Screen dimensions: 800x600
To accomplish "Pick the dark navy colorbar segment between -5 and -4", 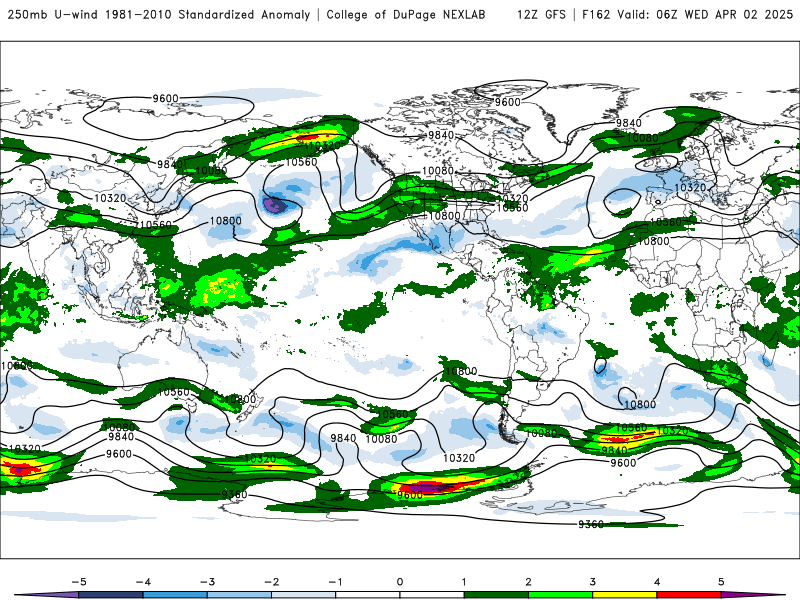I will 111,595.
